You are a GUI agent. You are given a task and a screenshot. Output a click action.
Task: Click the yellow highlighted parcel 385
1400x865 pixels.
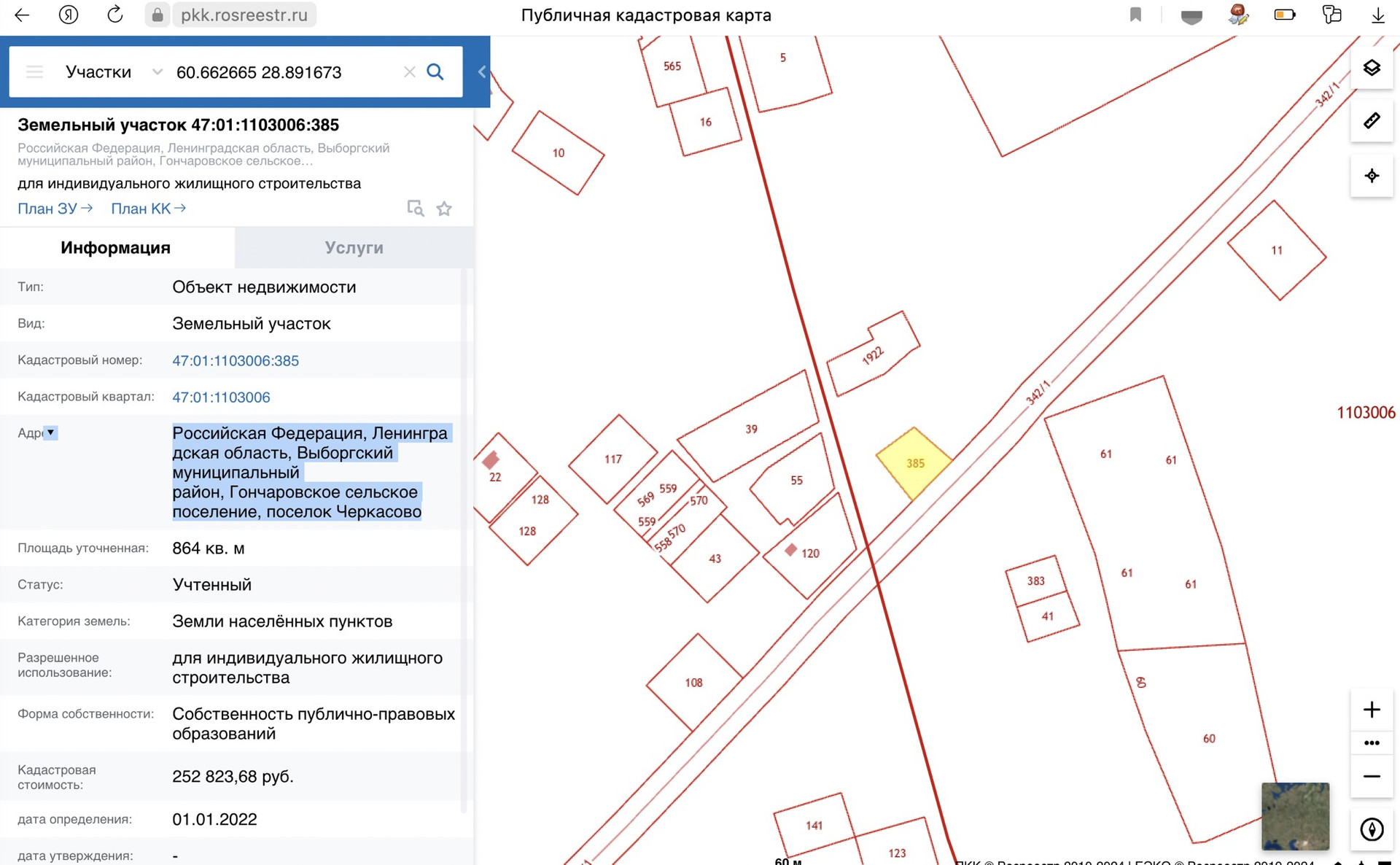(914, 463)
